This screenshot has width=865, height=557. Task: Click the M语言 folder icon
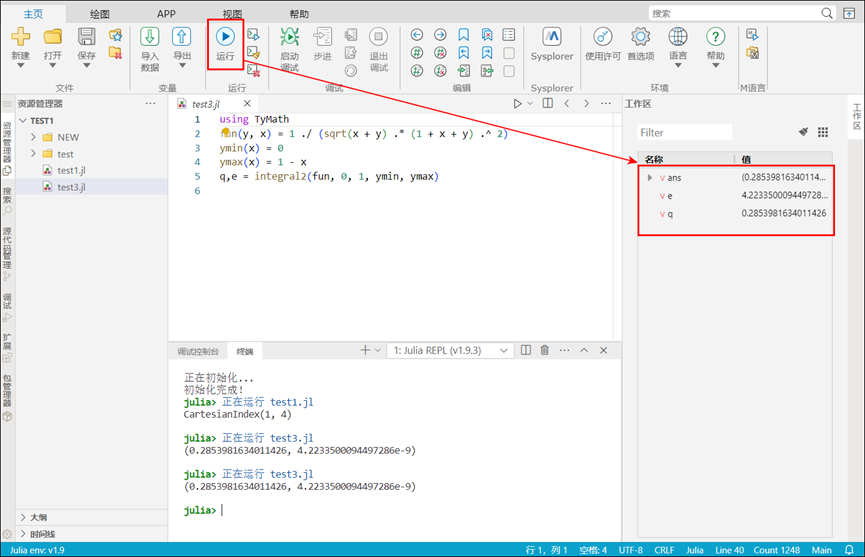(752, 53)
